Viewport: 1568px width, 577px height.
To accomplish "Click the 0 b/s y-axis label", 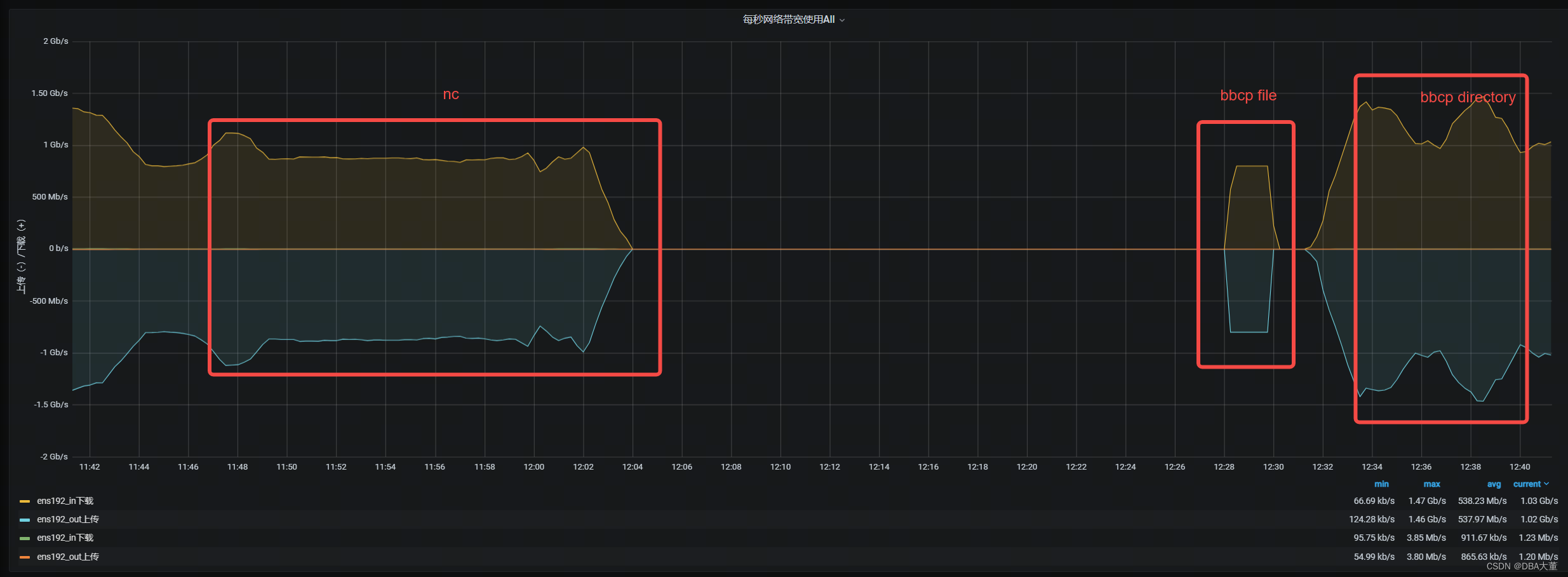I will pyautogui.click(x=58, y=248).
